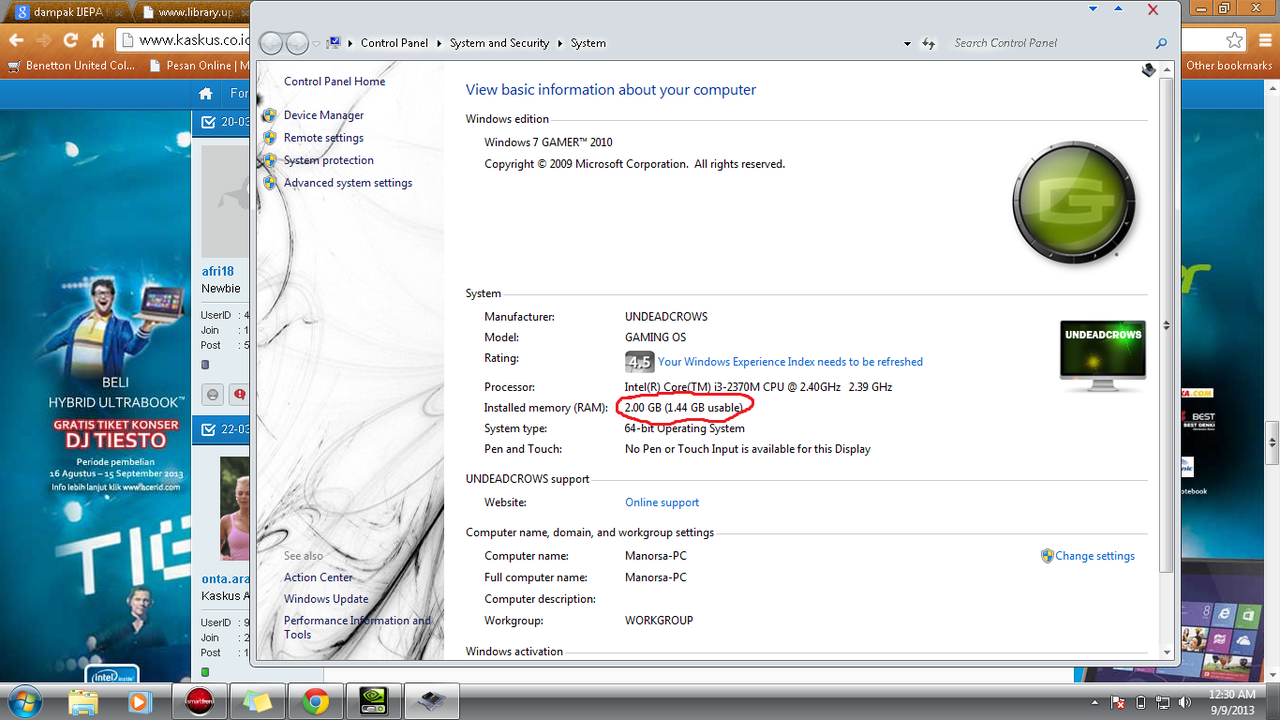
Task: Open Action Center
Action: pyautogui.click(x=318, y=578)
